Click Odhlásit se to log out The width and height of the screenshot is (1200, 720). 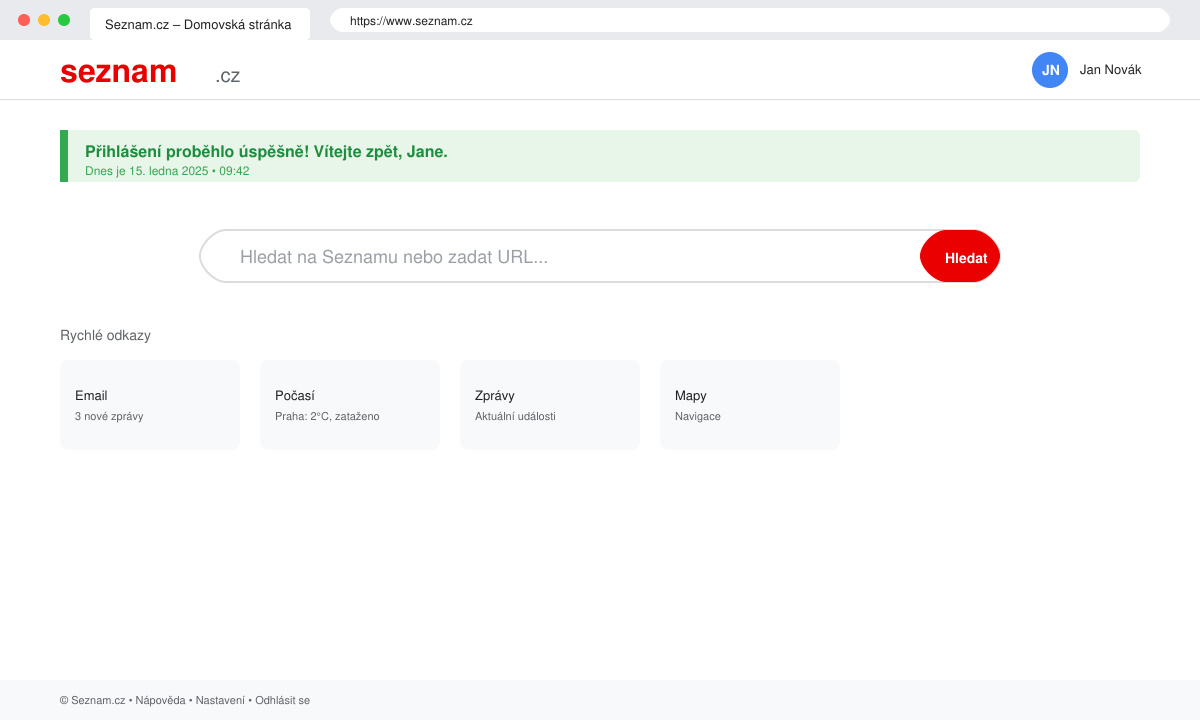coord(282,700)
